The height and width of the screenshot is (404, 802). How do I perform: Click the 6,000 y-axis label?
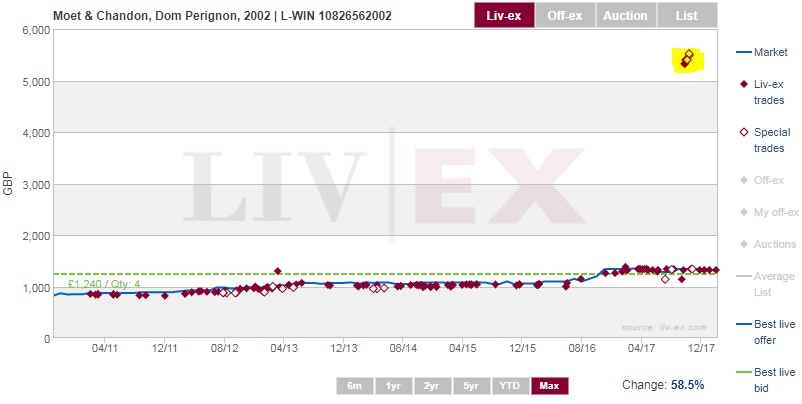click(x=36, y=30)
